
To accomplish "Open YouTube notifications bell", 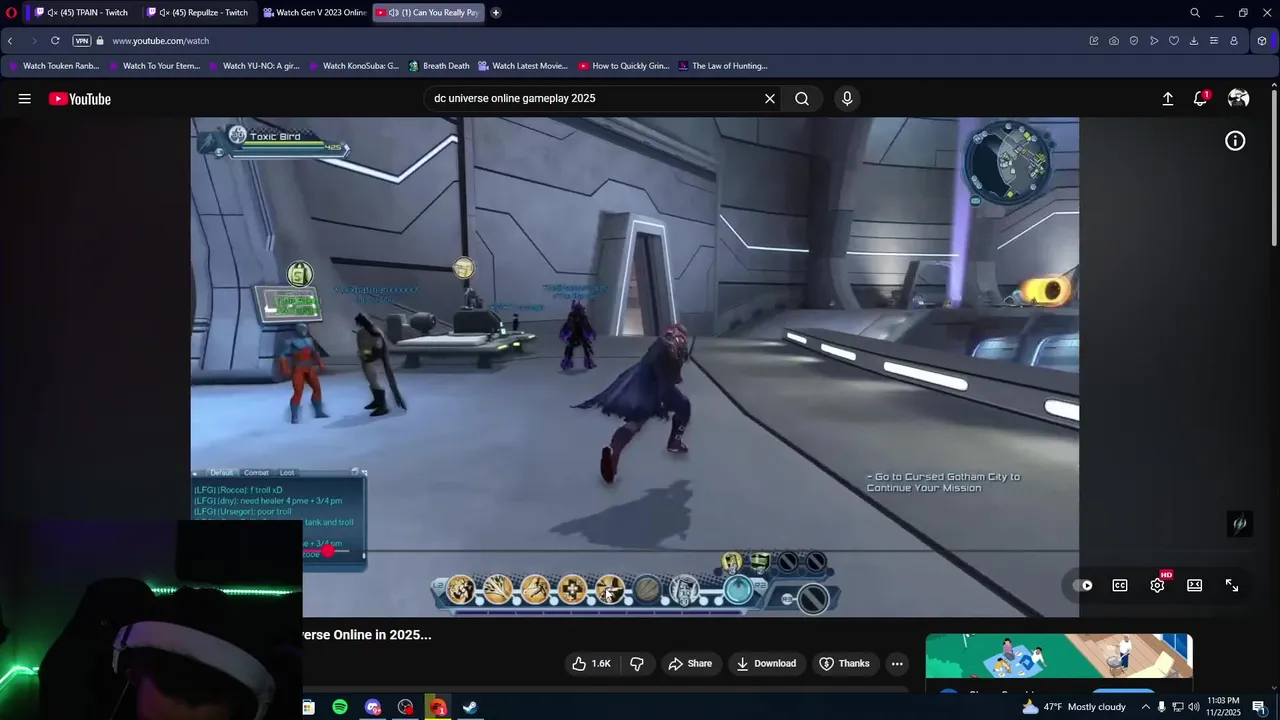I will (x=1201, y=98).
